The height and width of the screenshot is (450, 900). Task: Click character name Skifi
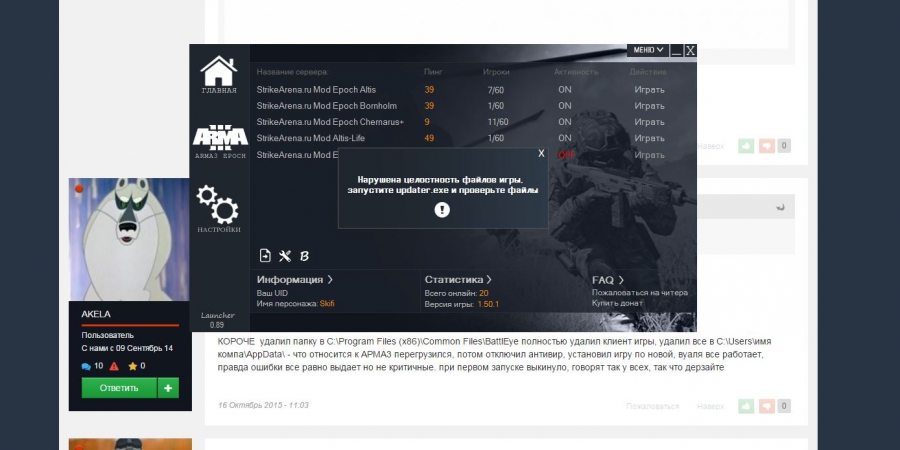pyautogui.click(x=327, y=303)
